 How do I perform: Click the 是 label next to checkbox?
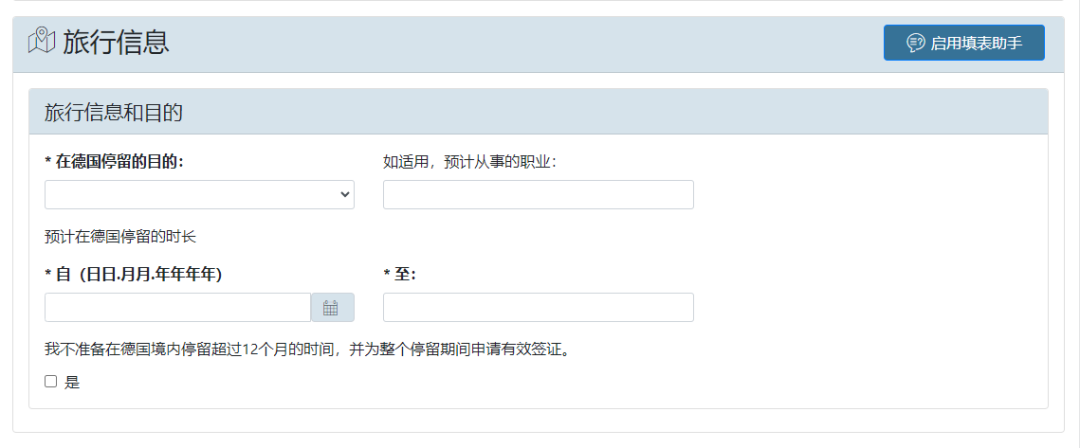[72, 383]
